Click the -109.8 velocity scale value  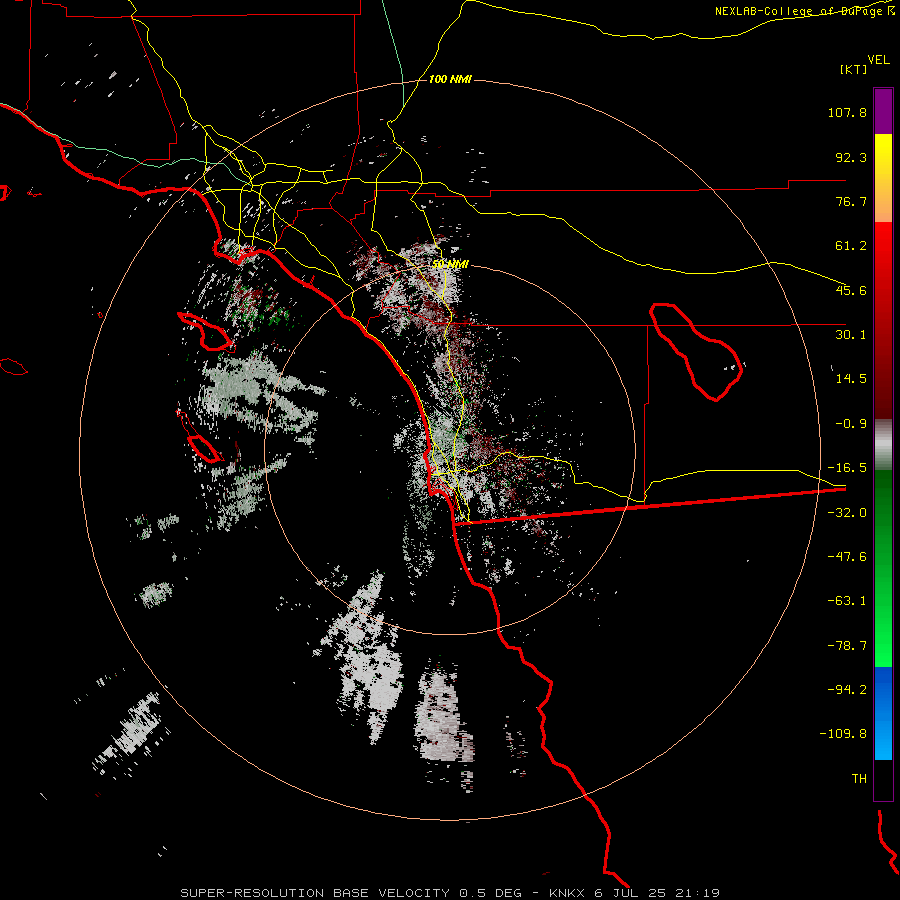pos(844,734)
